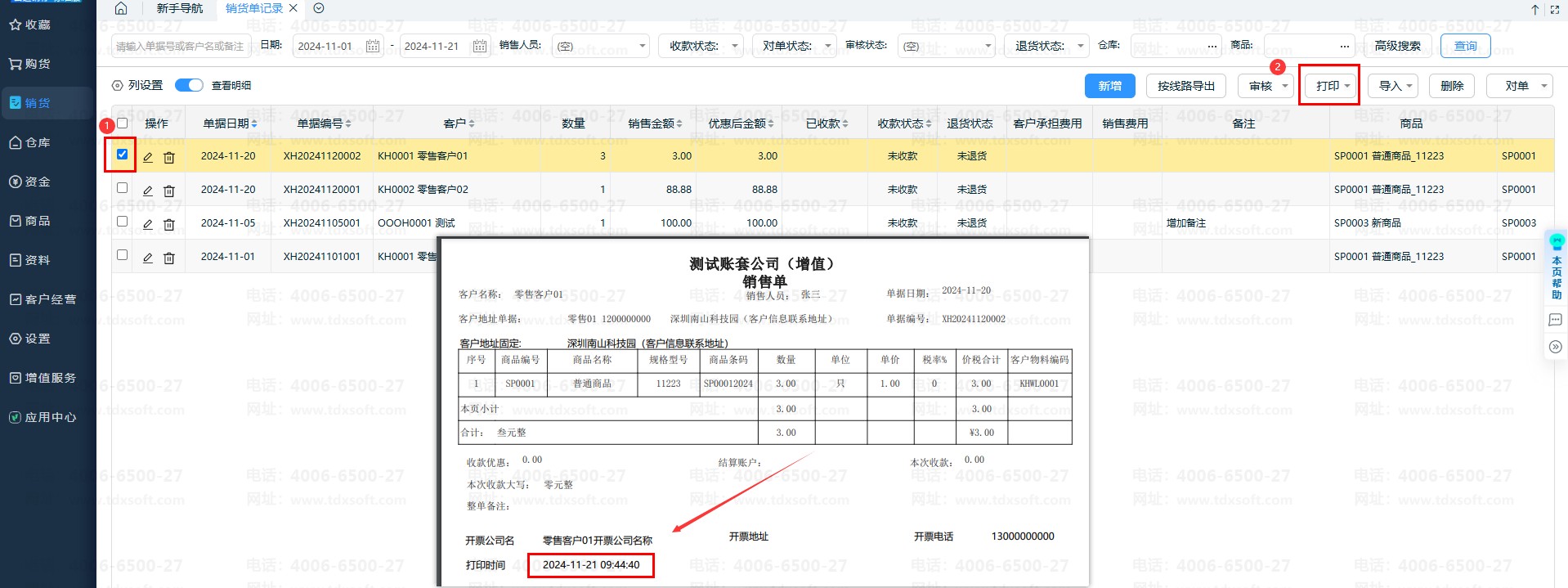
Task: Open calendar picker for start date 2024-11-01
Action: pos(373,46)
